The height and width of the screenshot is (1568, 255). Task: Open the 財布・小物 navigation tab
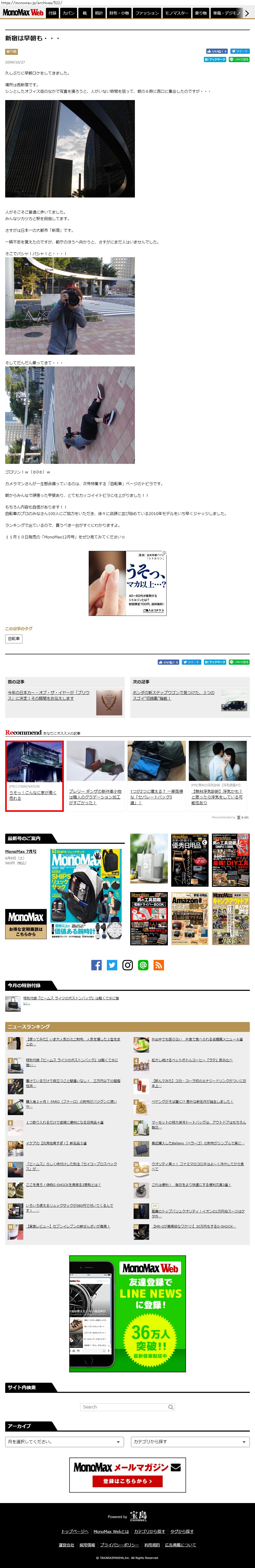point(119,13)
